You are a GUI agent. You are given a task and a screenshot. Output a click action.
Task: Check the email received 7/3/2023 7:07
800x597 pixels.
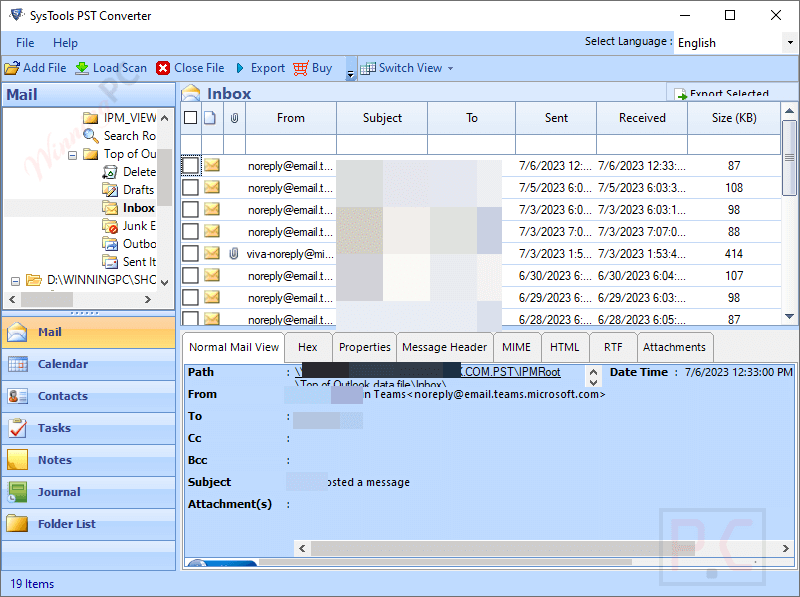tap(190, 231)
